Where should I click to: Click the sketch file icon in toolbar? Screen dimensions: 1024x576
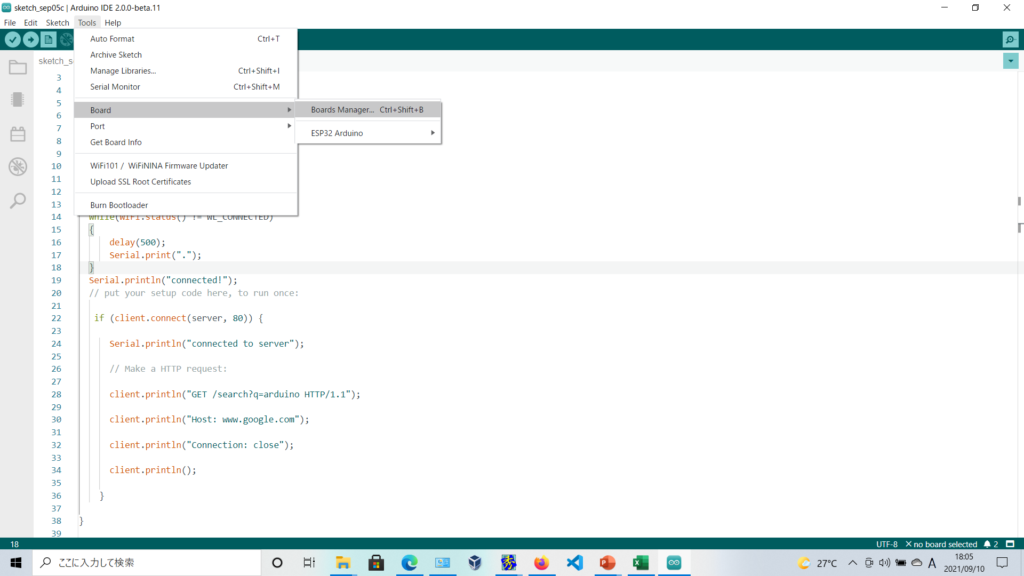click(48, 40)
